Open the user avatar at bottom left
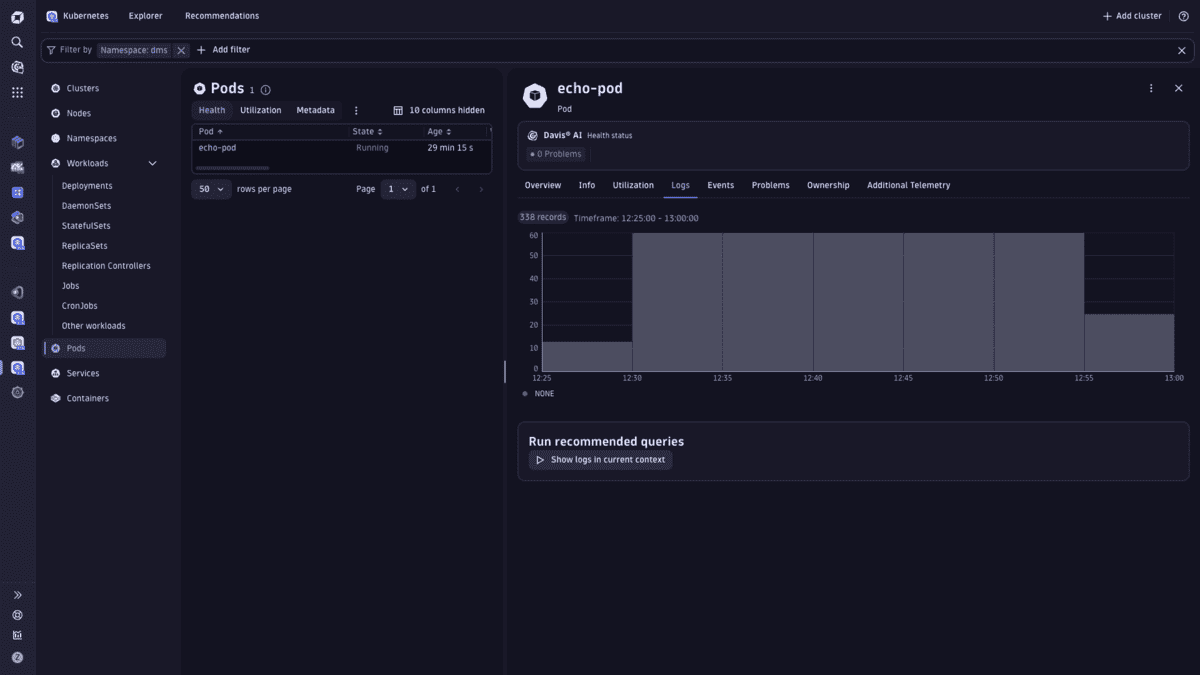This screenshot has height=675, width=1200. tap(16, 655)
